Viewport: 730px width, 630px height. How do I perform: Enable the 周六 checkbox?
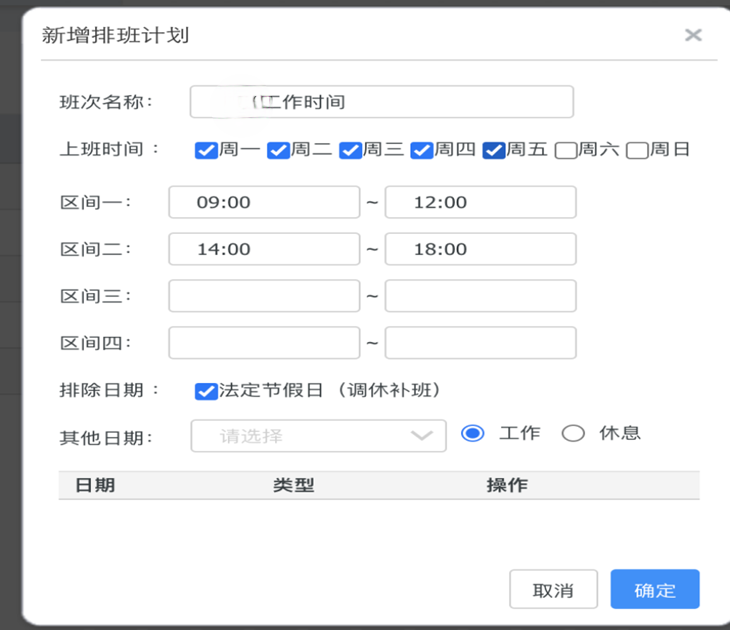(566, 150)
